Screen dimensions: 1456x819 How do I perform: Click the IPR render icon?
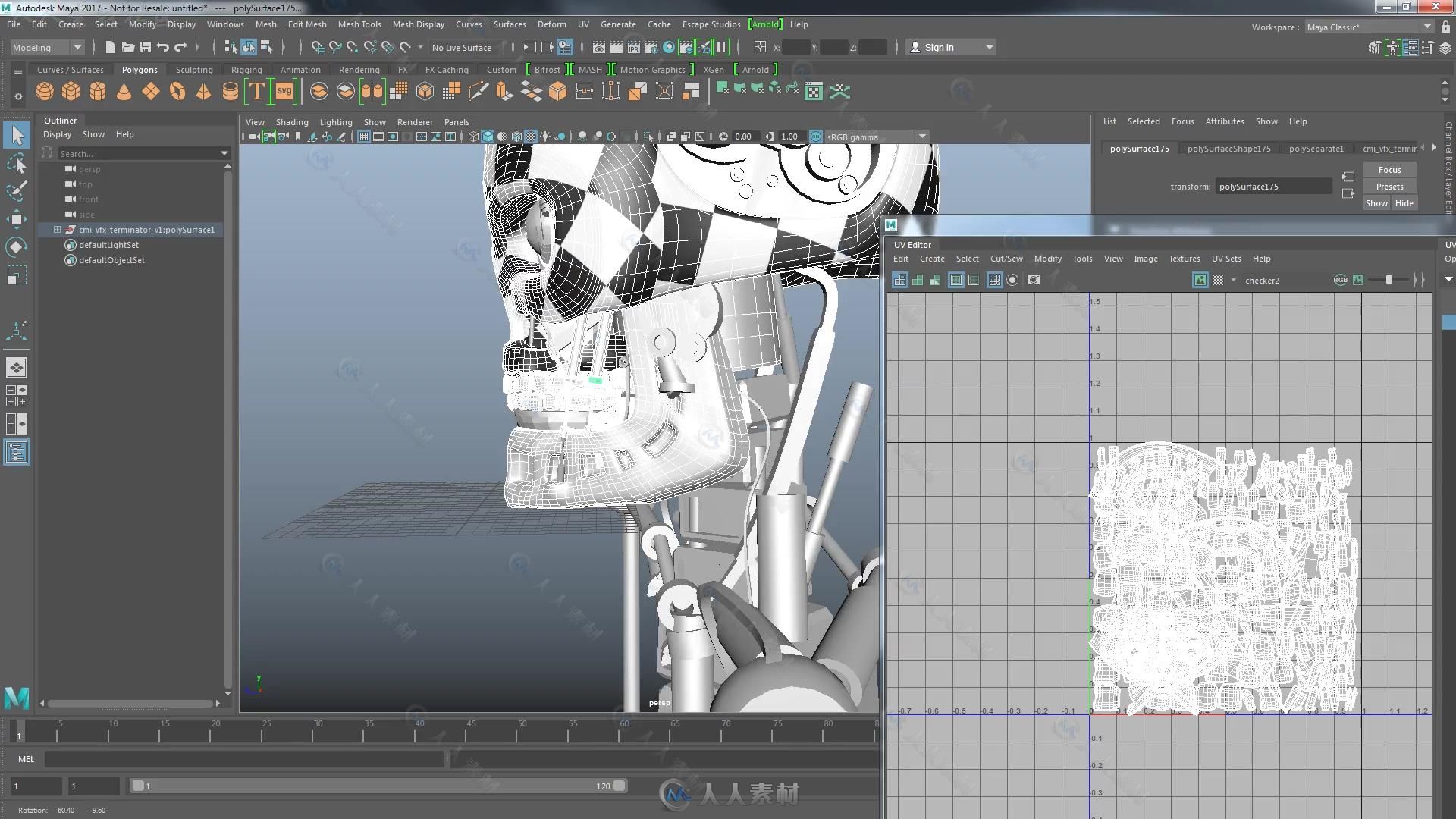634,47
